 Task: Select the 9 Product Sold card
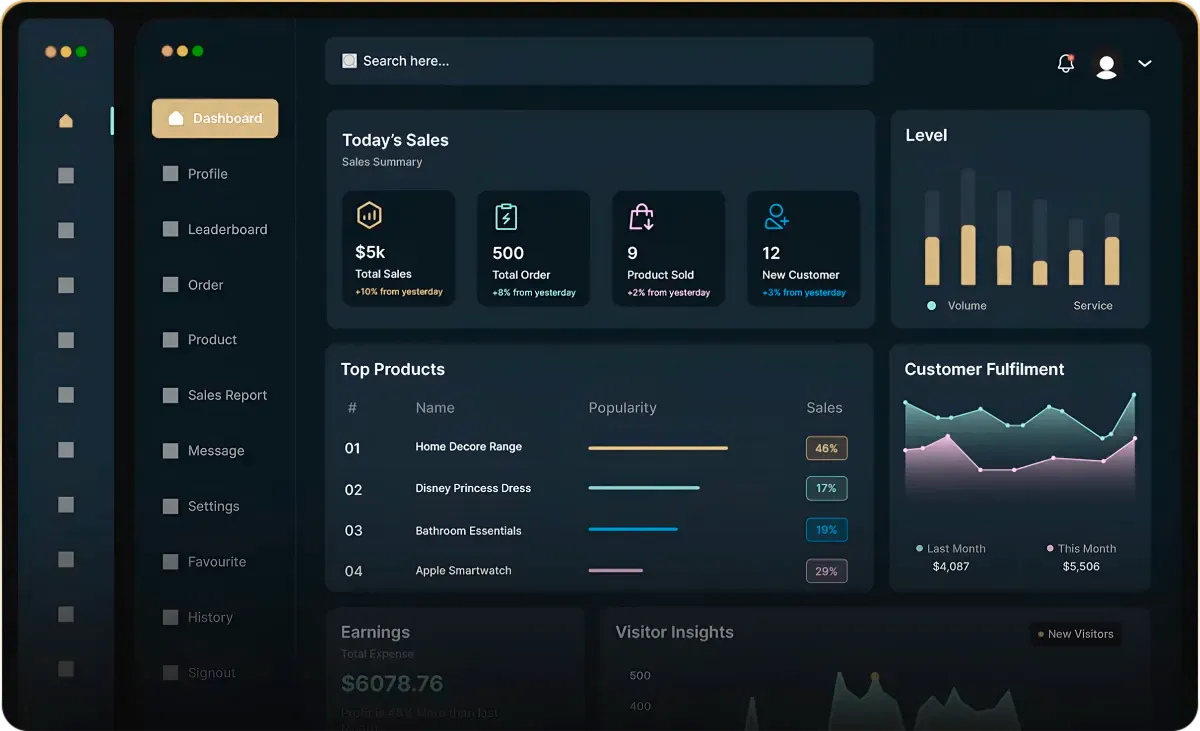[668, 248]
